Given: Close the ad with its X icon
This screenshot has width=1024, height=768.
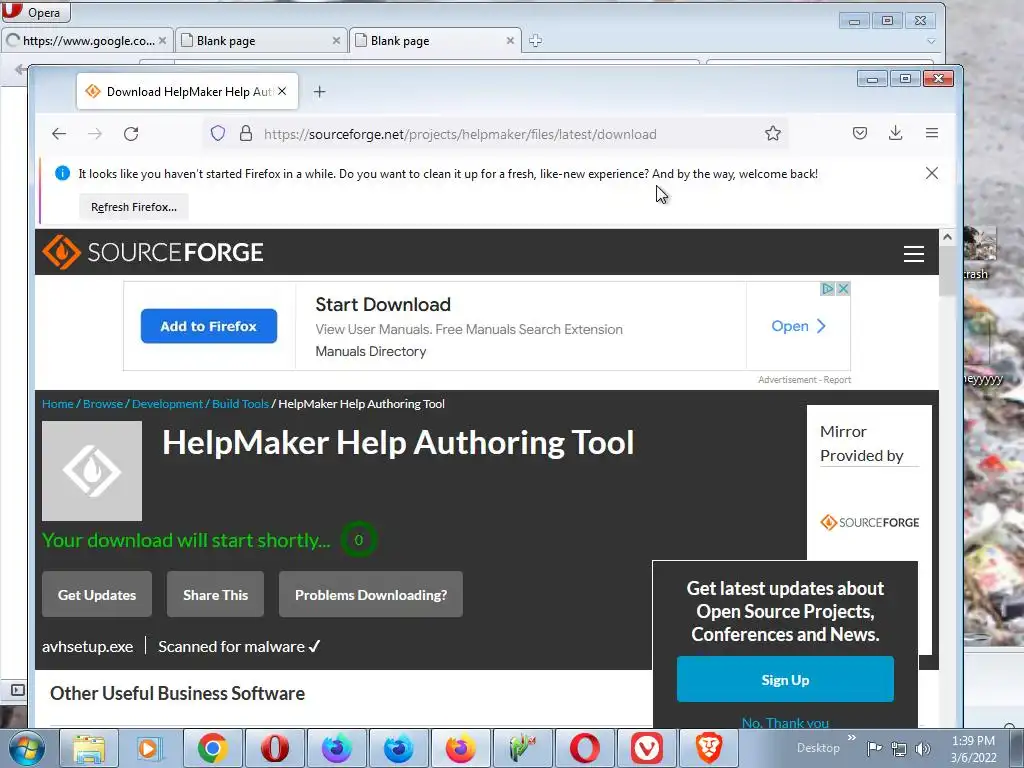Looking at the screenshot, I should point(843,289).
